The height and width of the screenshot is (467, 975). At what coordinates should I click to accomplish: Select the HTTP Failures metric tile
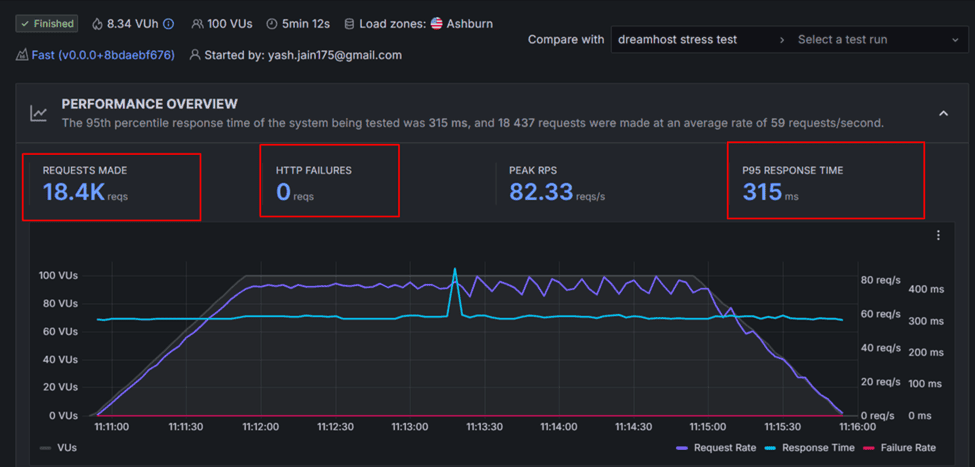click(329, 180)
